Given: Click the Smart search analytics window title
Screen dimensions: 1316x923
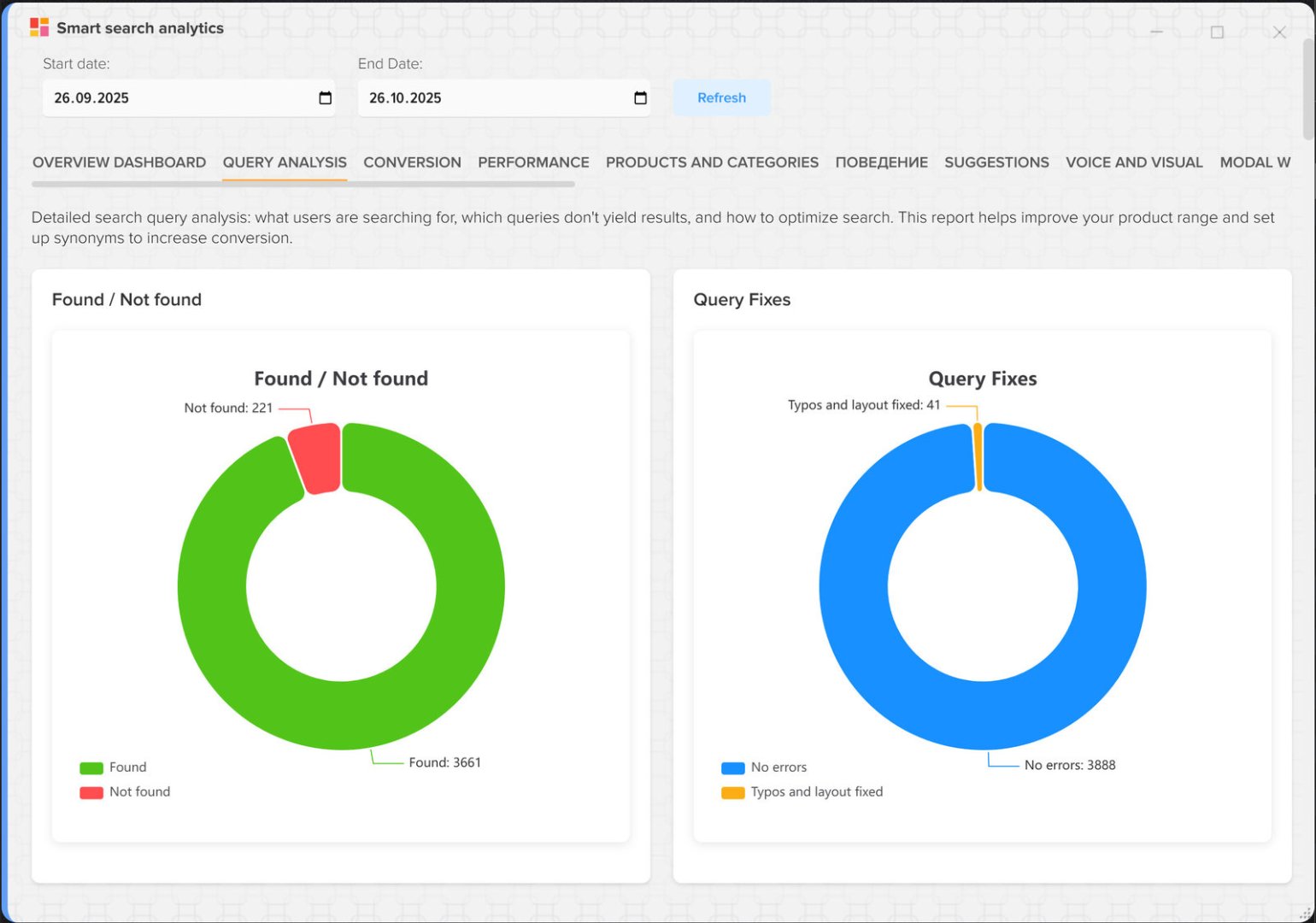Looking at the screenshot, I should point(140,27).
